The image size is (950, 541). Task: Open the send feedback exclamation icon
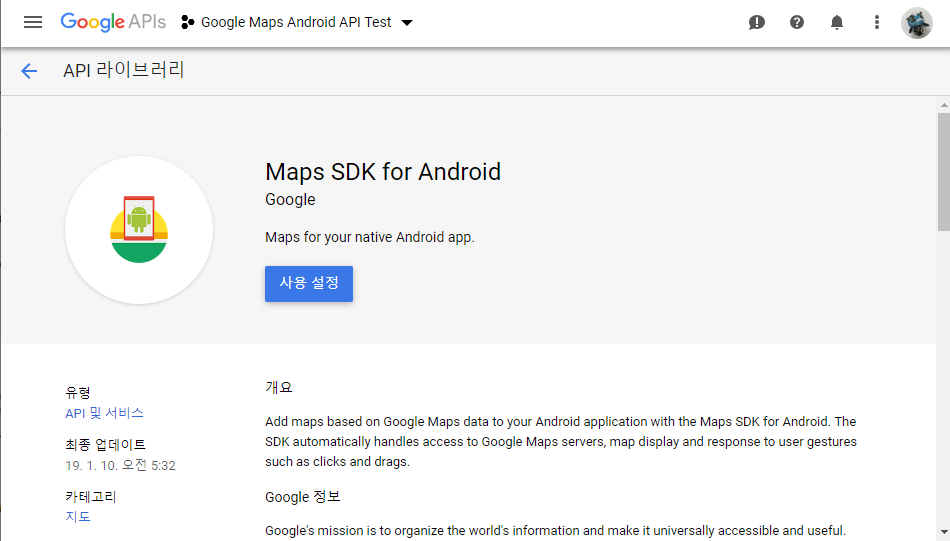(757, 22)
